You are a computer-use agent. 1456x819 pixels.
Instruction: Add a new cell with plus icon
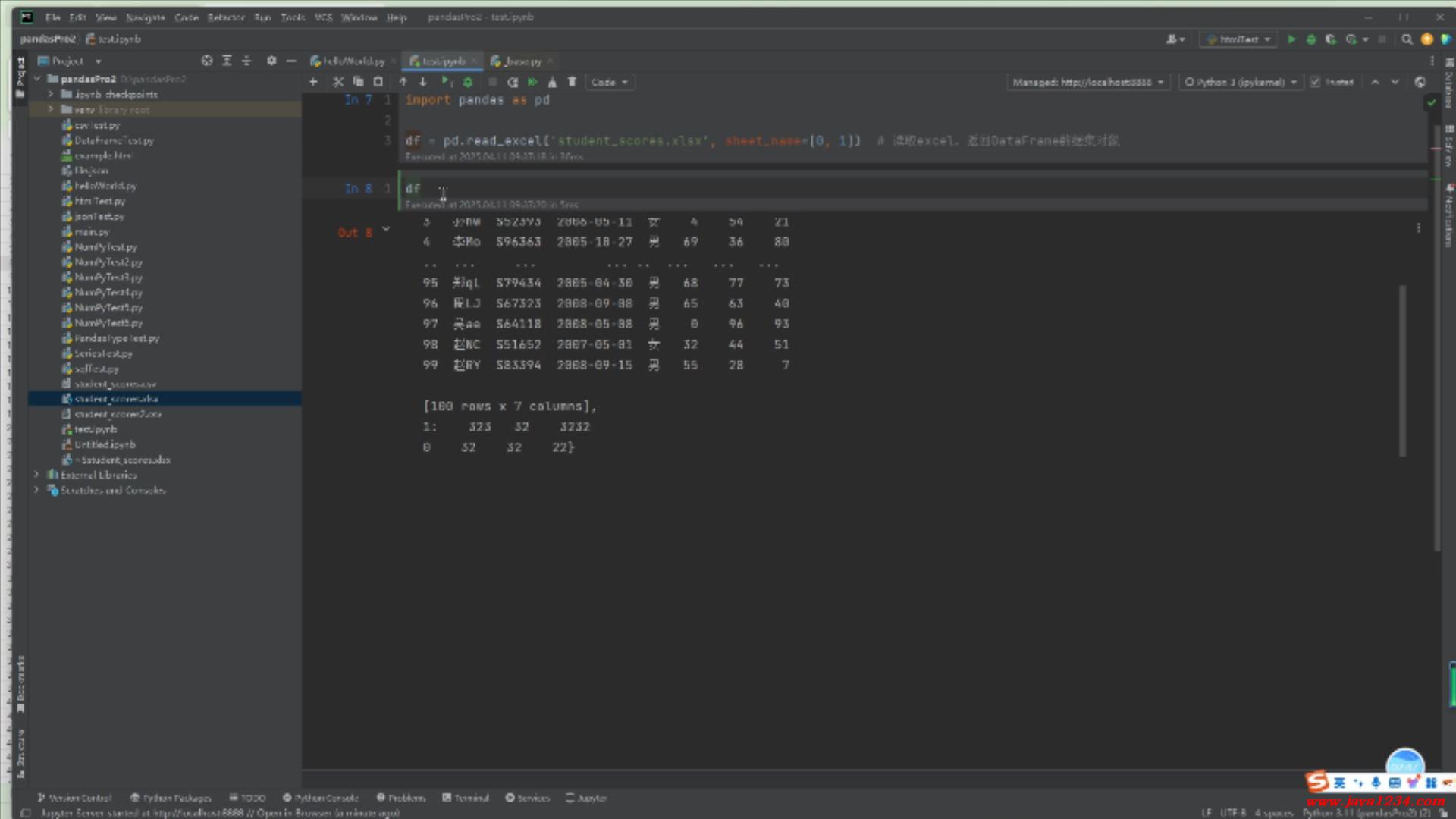point(313,82)
